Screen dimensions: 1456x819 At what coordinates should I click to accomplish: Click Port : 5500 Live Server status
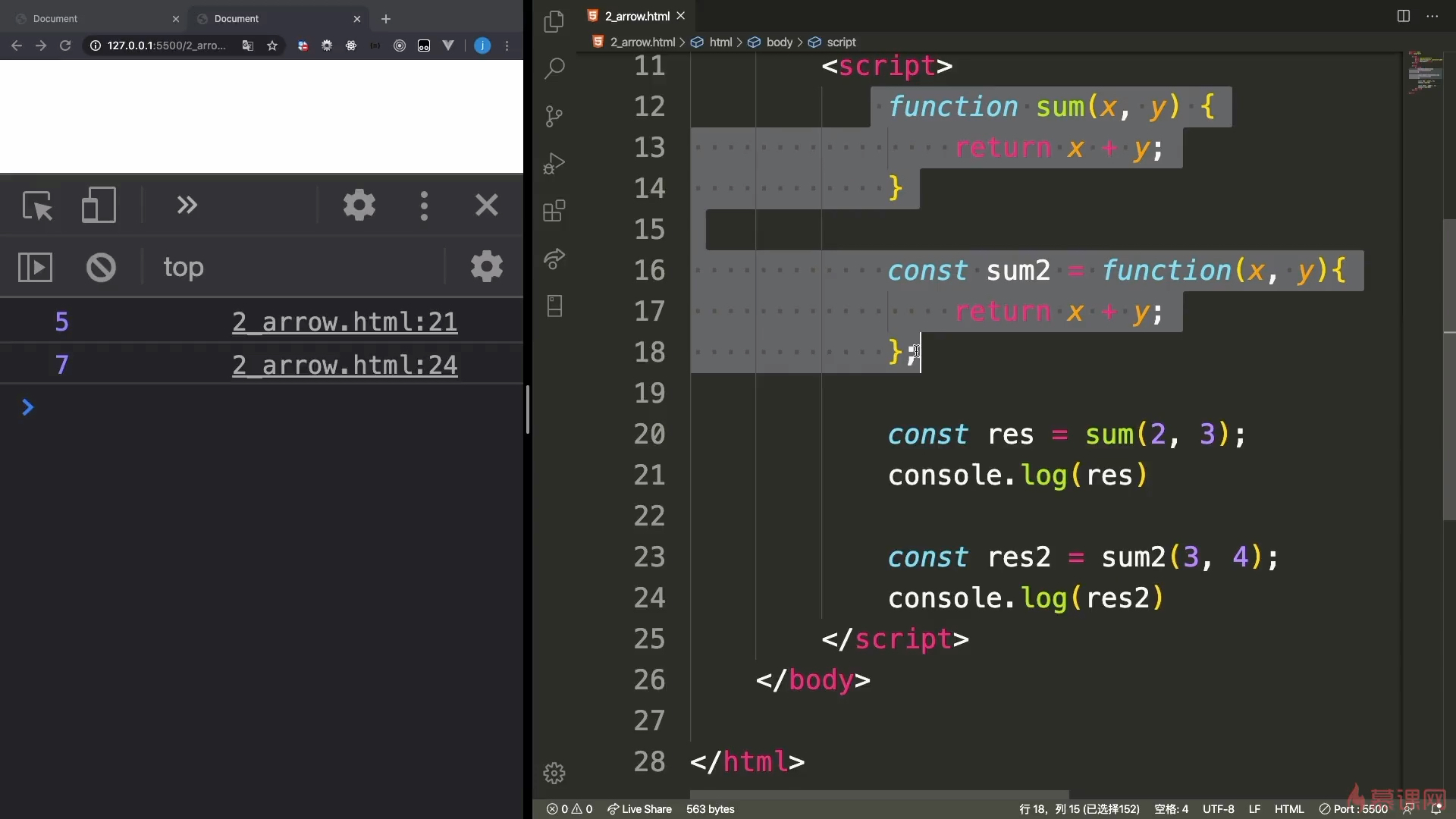pyautogui.click(x=1354, y=809)
